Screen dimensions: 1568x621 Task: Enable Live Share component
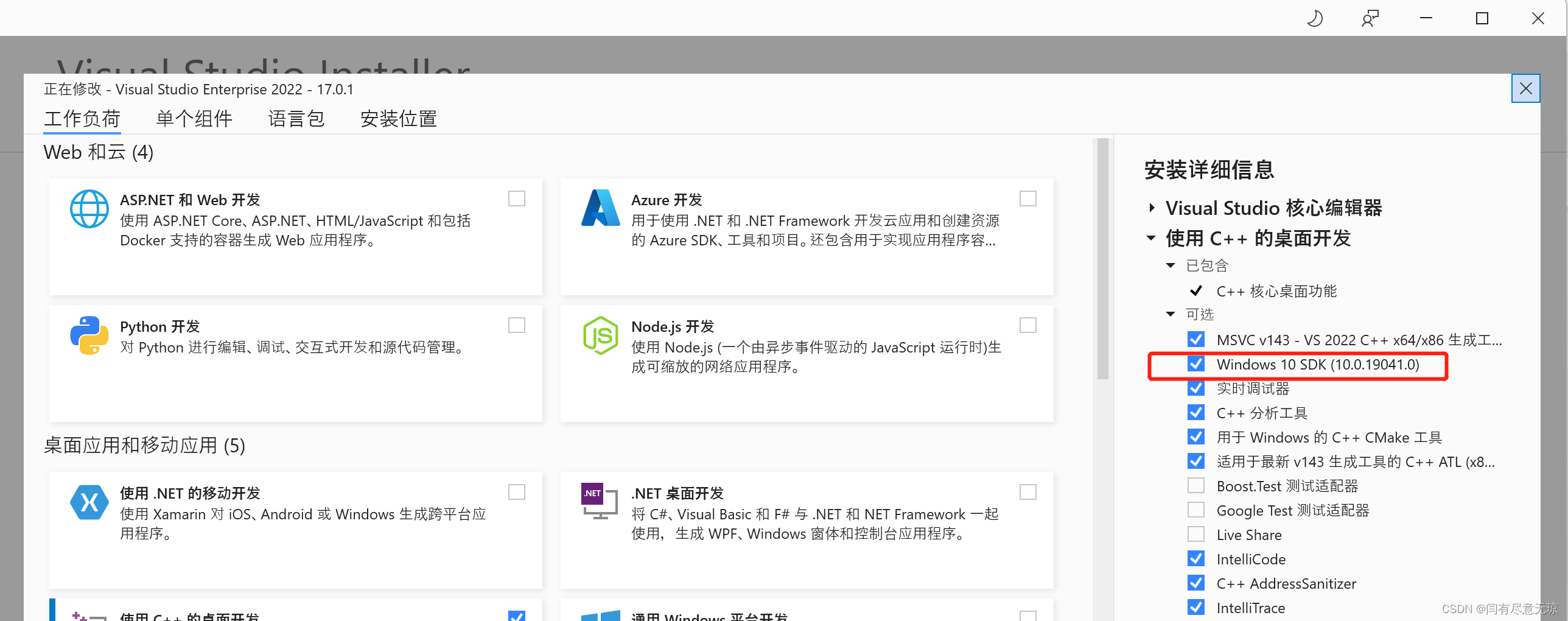(x=1195, y=534)
